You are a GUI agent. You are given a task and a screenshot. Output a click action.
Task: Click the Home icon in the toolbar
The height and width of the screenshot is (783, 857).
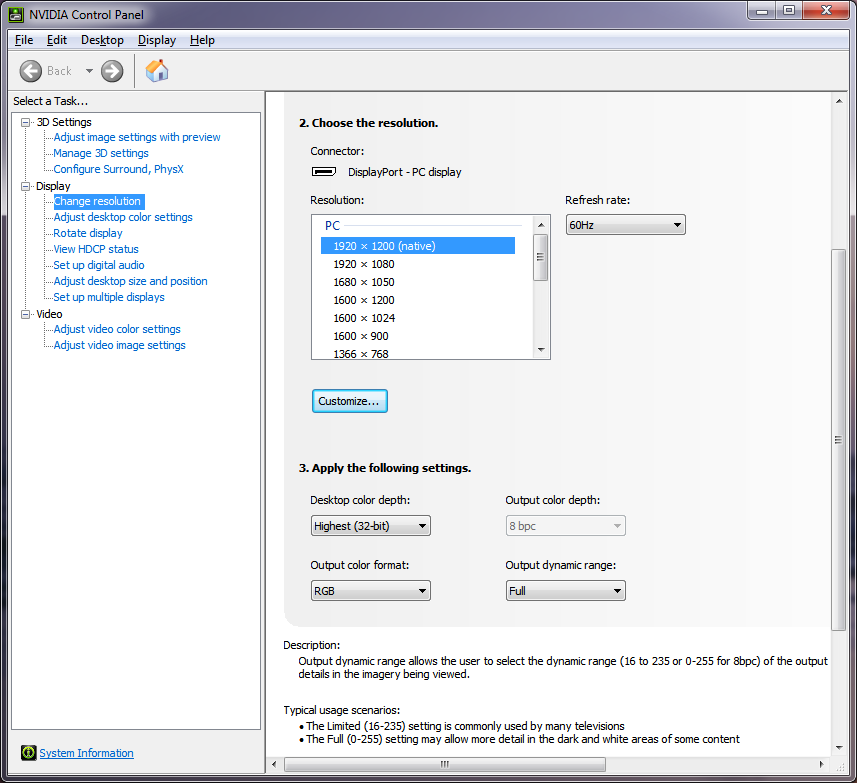click(157, 71)
